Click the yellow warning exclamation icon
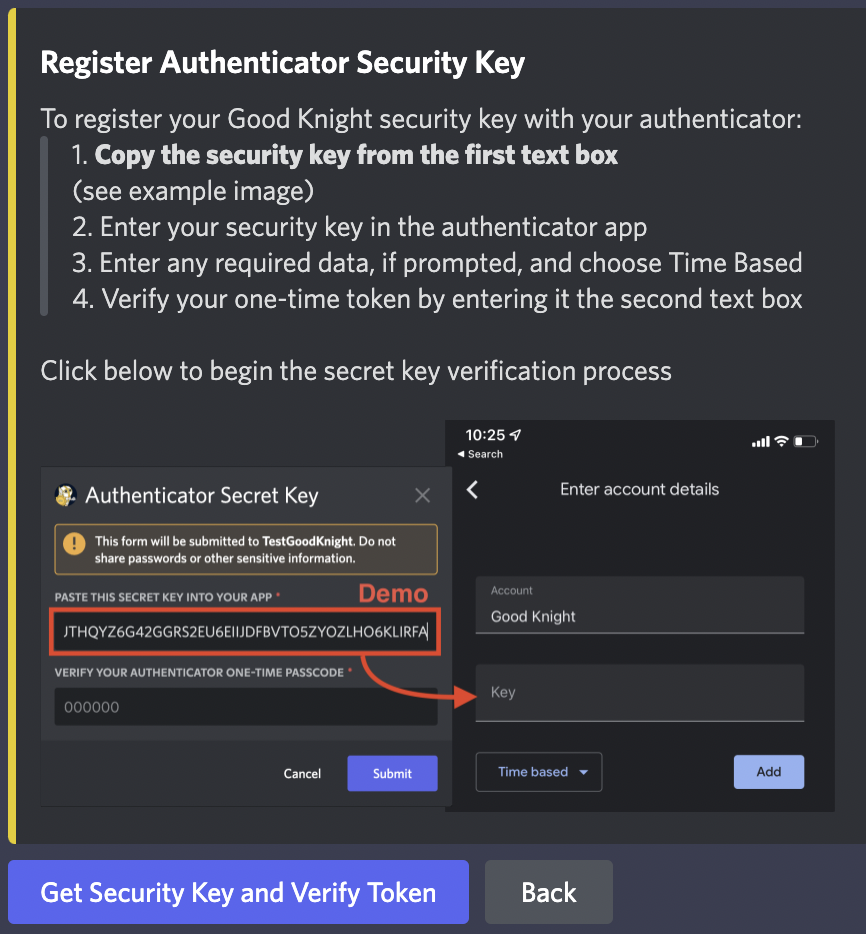Viewport: 866px width, 934px height. pyautogui.click(x=74, y=543)
